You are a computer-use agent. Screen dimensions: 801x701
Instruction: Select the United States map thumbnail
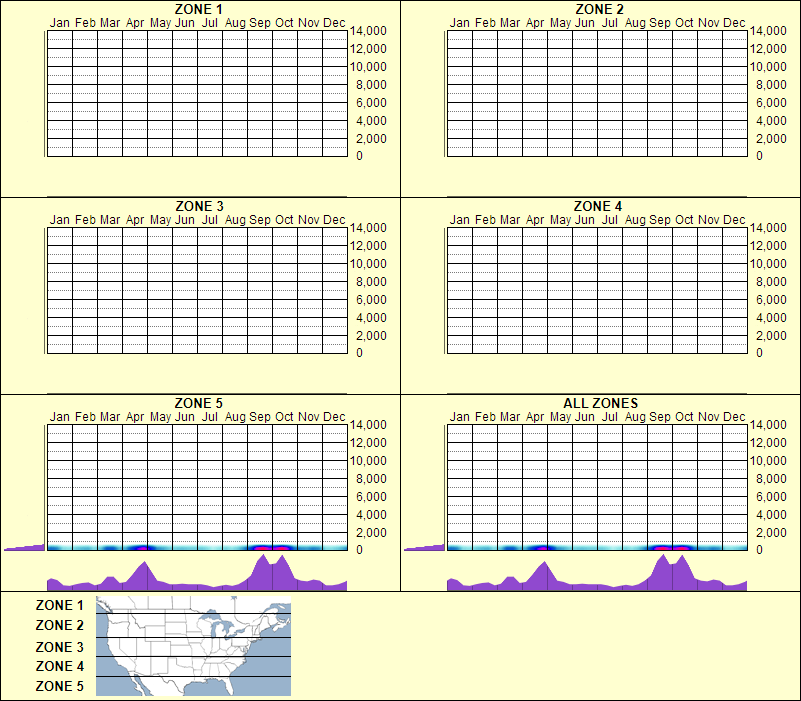click(x=192, y=645)
